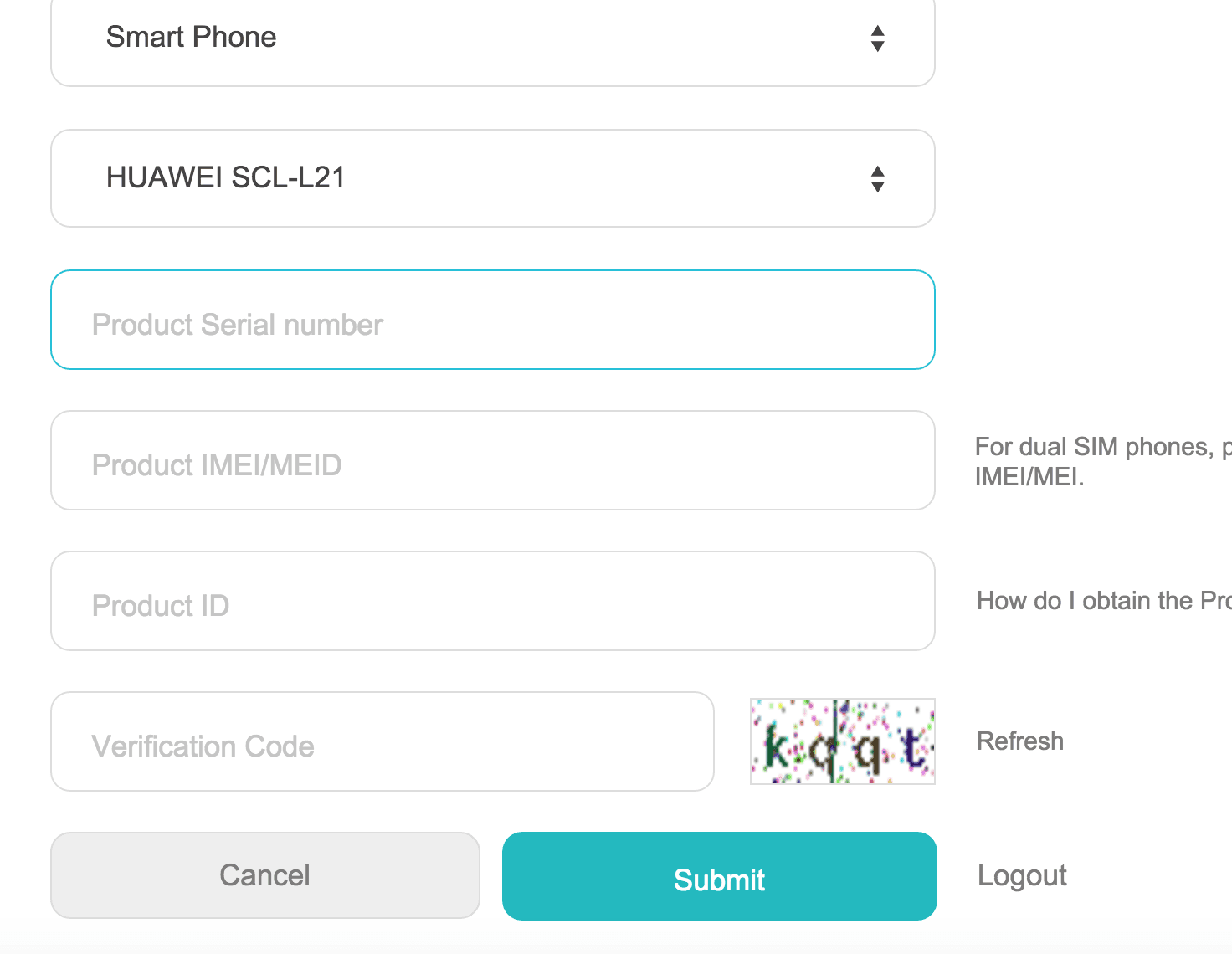This screenshot has height=954, width=1232.
Task: Click the kqqt captcha image
Action: pos(843,741)
